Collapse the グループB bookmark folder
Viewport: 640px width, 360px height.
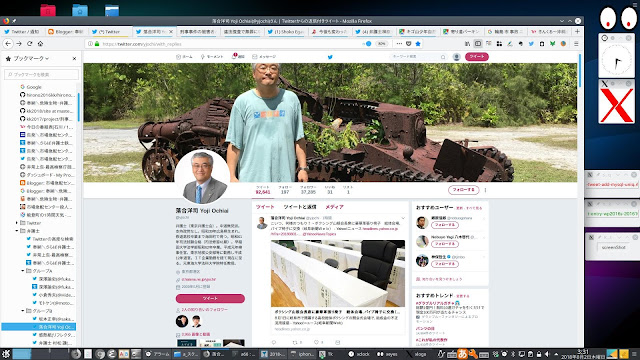tap(23, 311)
